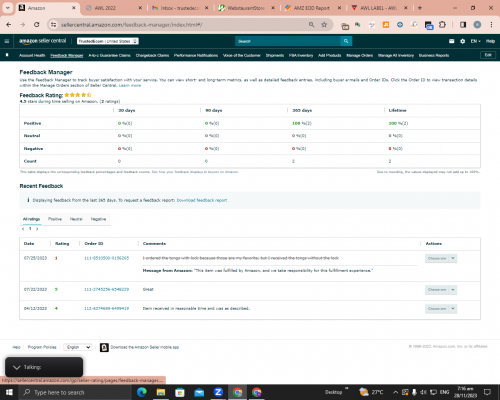500x400 pixels.
Task: Open the Seller Central hamburger menu
Action: coord(7,41)
